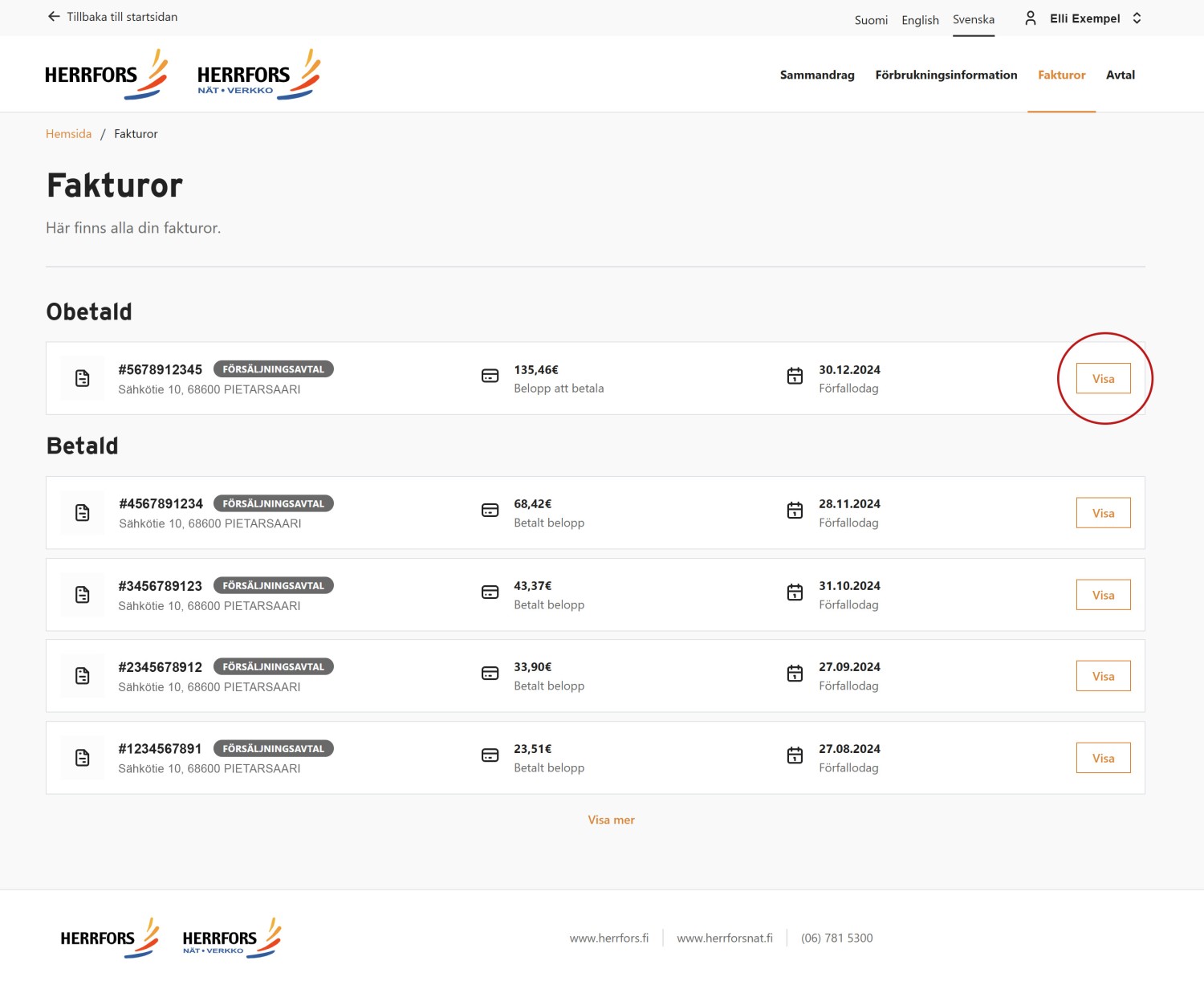The height and width of the screenshot is (981, 1204).
Task: Click document icon for invoice #5678912345
Action: tap(83, 378)
